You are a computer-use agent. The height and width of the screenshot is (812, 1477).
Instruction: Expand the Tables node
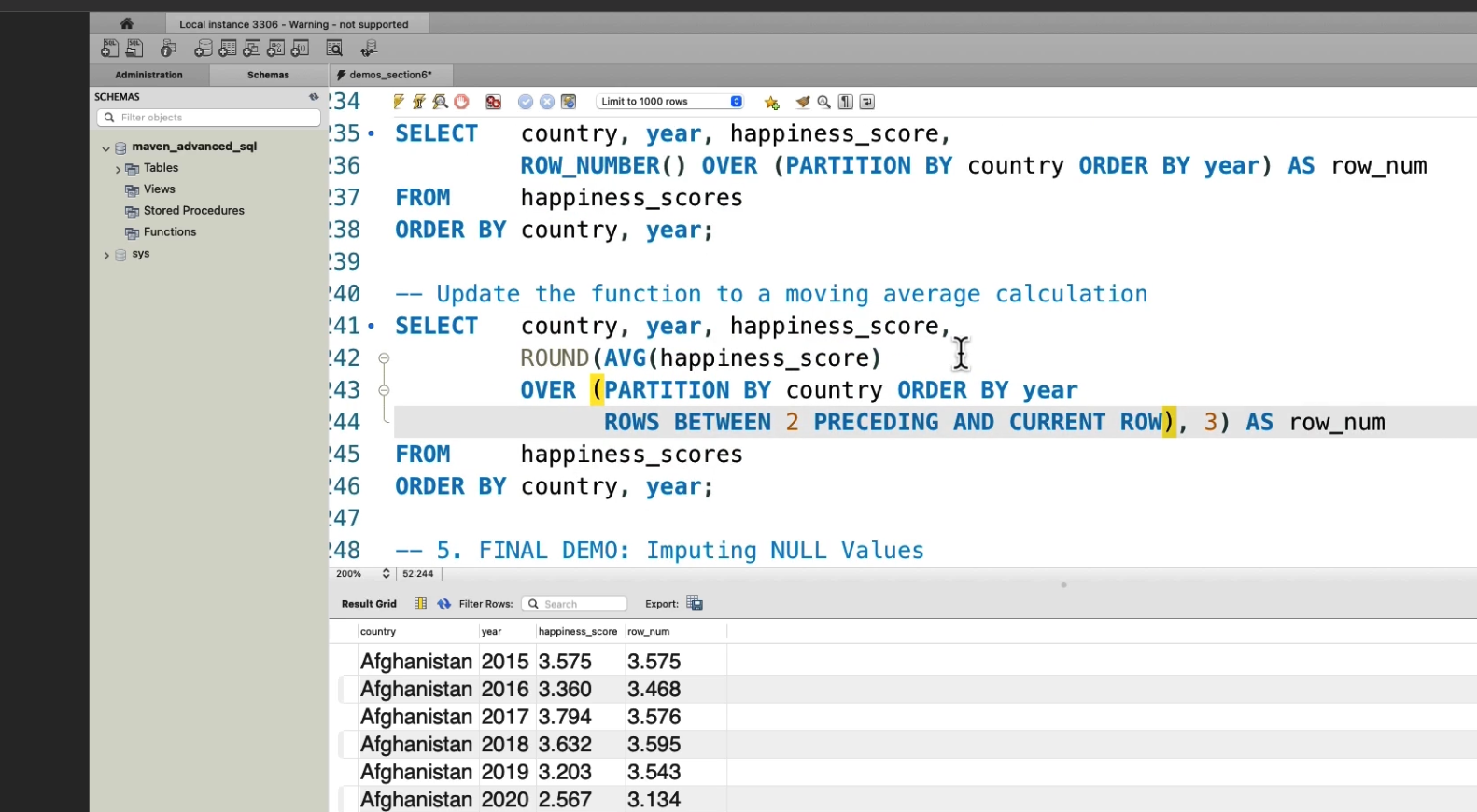[x=118, y=170]
